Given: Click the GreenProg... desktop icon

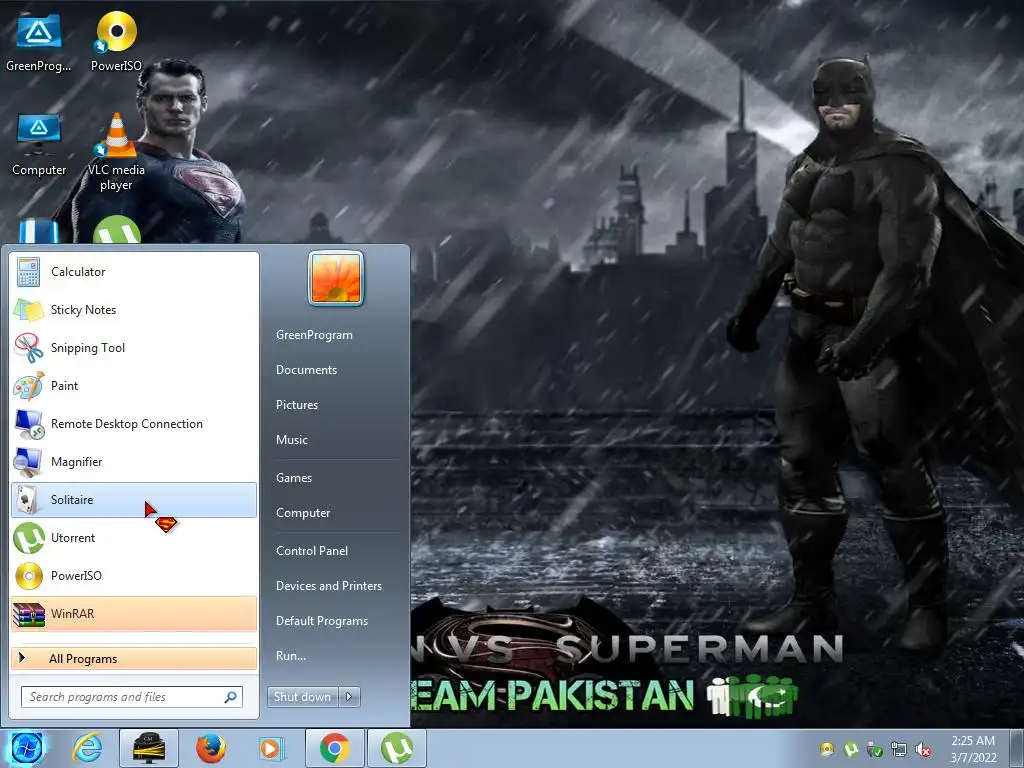Looking at the screenshot, I should (x=39, y=42).
